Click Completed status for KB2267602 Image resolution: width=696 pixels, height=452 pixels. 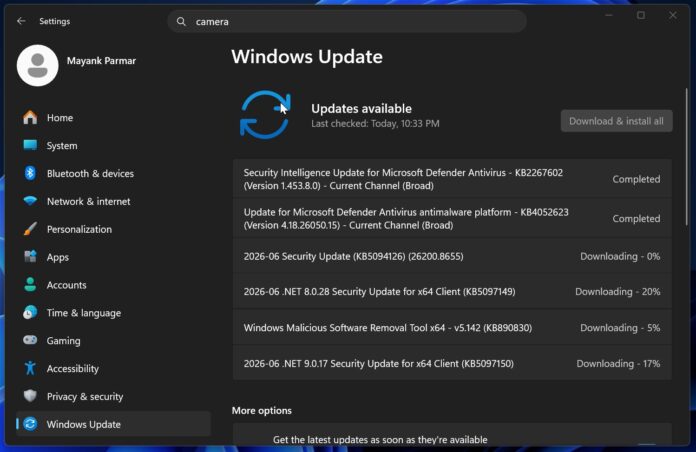click(637, 179)
